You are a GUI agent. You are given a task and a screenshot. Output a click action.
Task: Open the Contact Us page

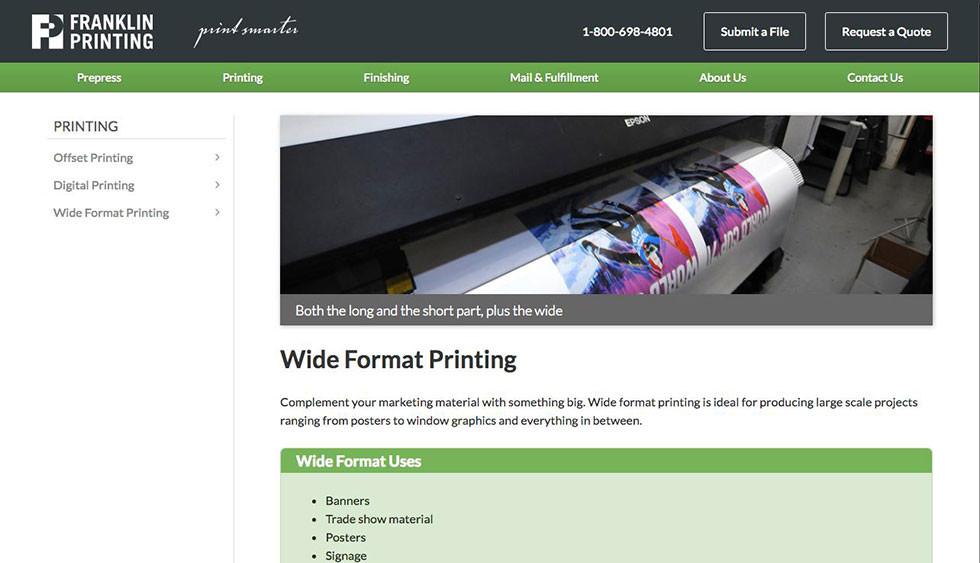click(875, 77)
